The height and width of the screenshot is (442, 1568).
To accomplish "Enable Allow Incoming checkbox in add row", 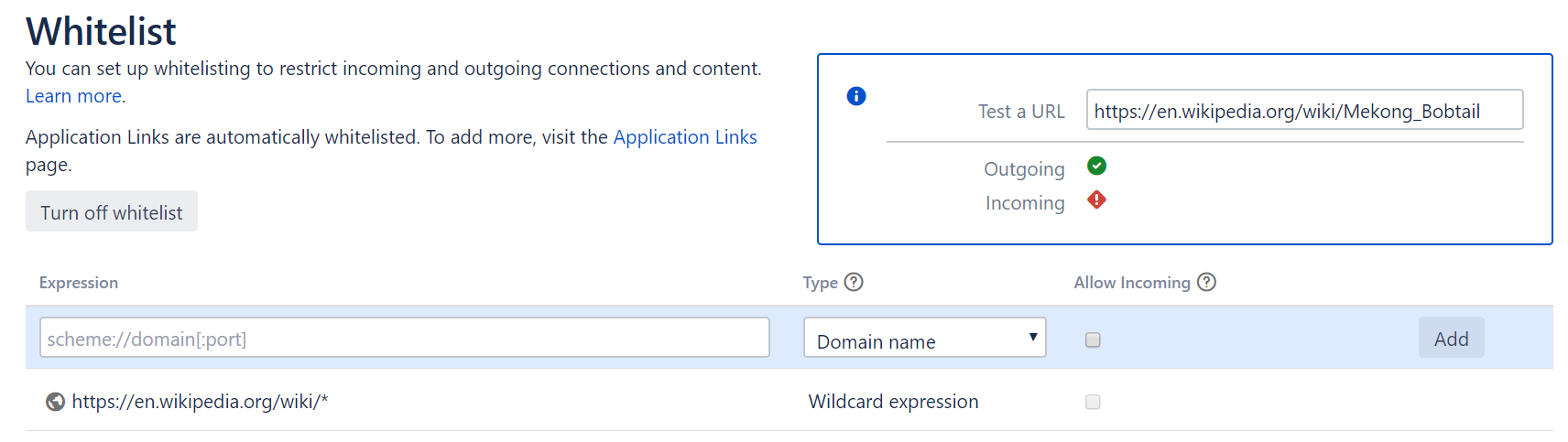I will (x=1093, y=340).
